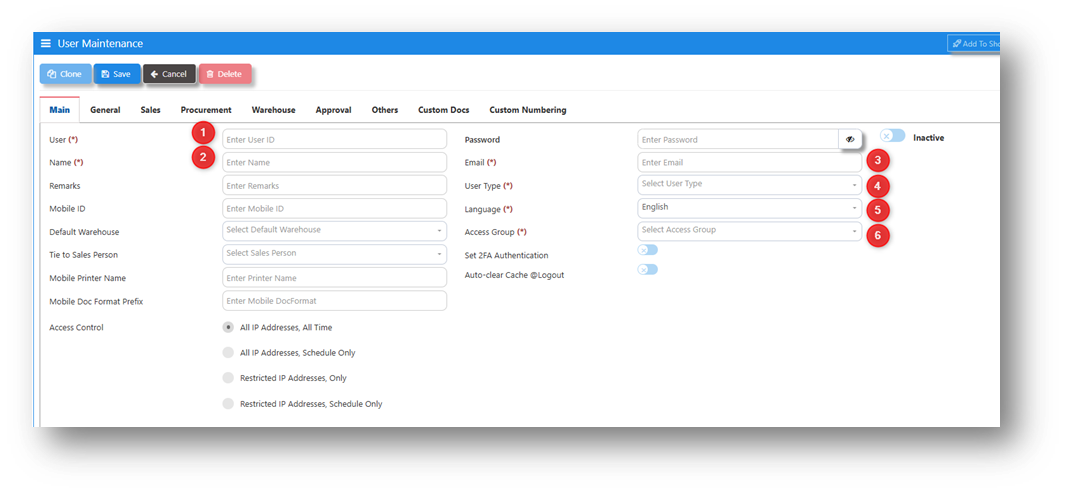Focus the Enter Email field

750,162
